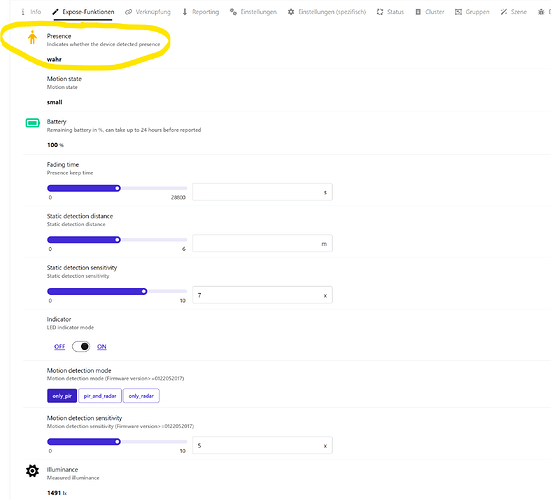This screenshot has width=551, height=500.
Task: Click the '28800' Fading time maximum label
Action: pyautogui.click(x=178, y=197)
